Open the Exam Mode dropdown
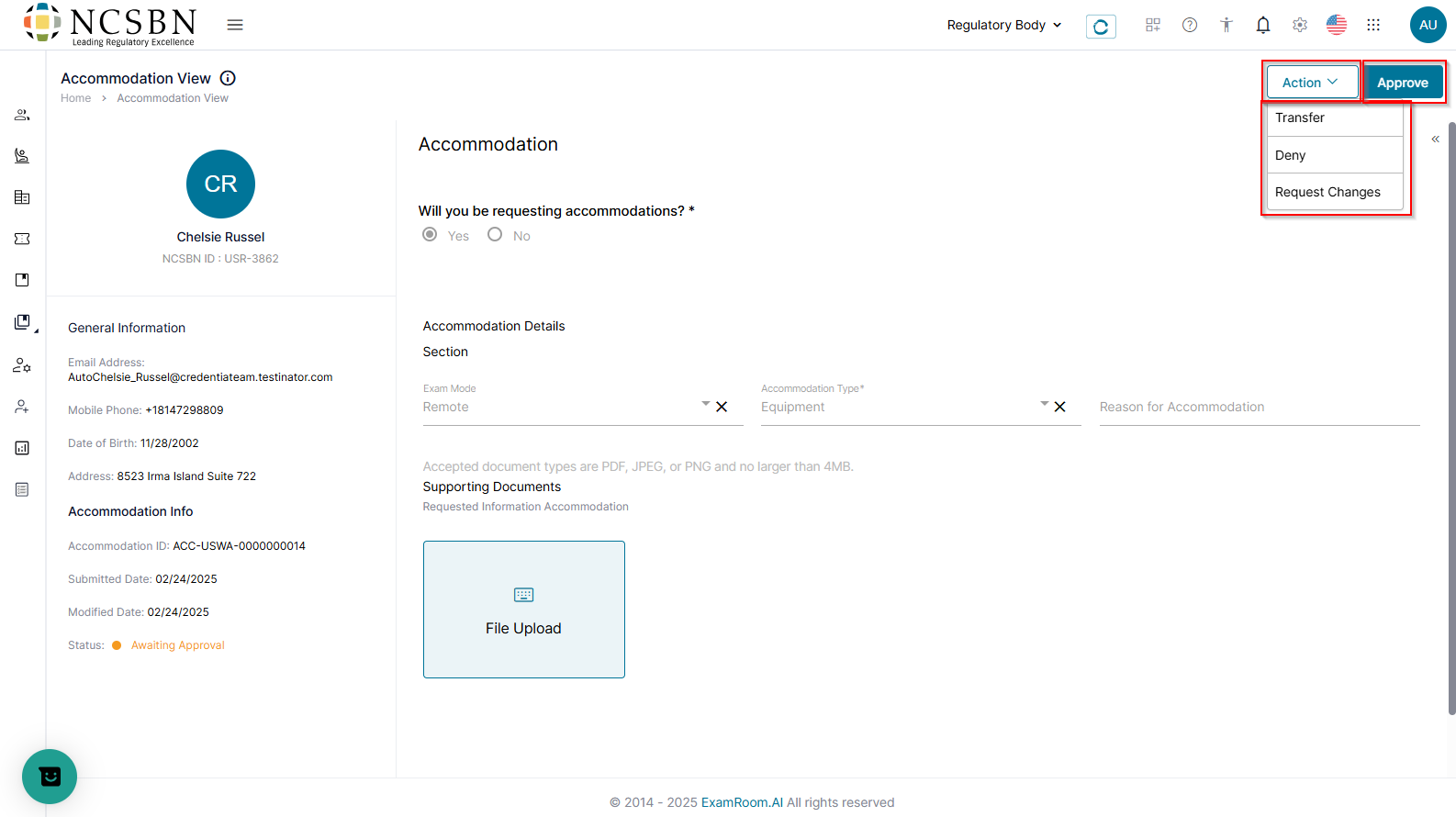Viewport: 1456px width, 817px height. (x=705, y=404)
